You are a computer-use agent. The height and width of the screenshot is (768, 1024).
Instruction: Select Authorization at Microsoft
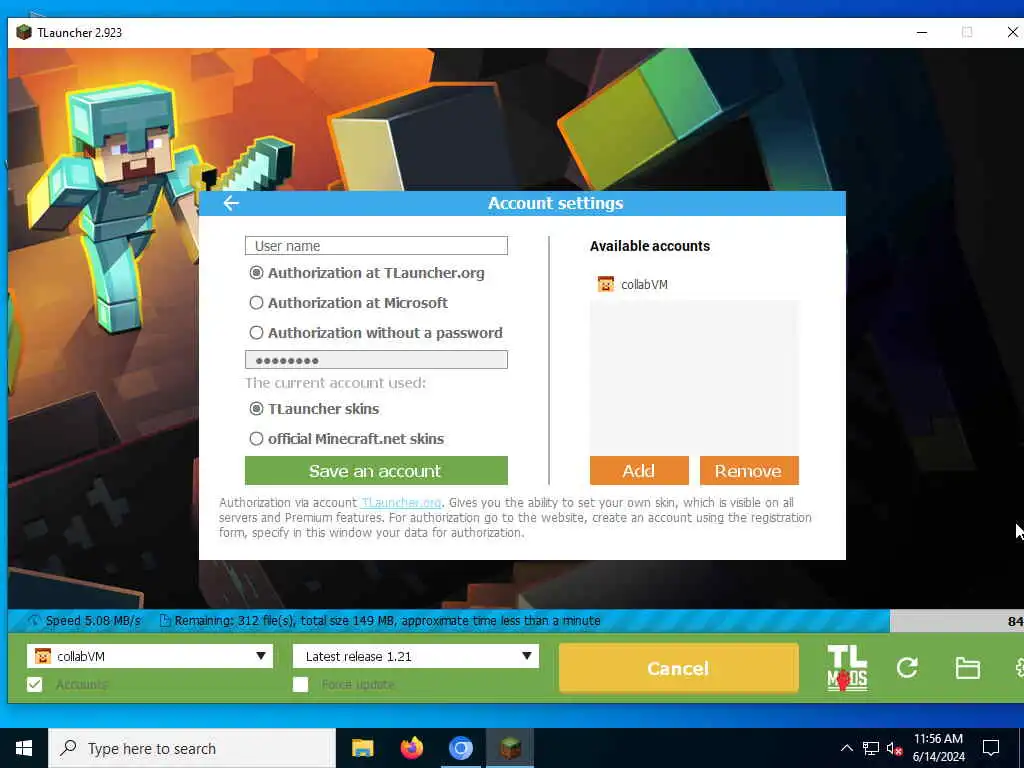[257, 303]
